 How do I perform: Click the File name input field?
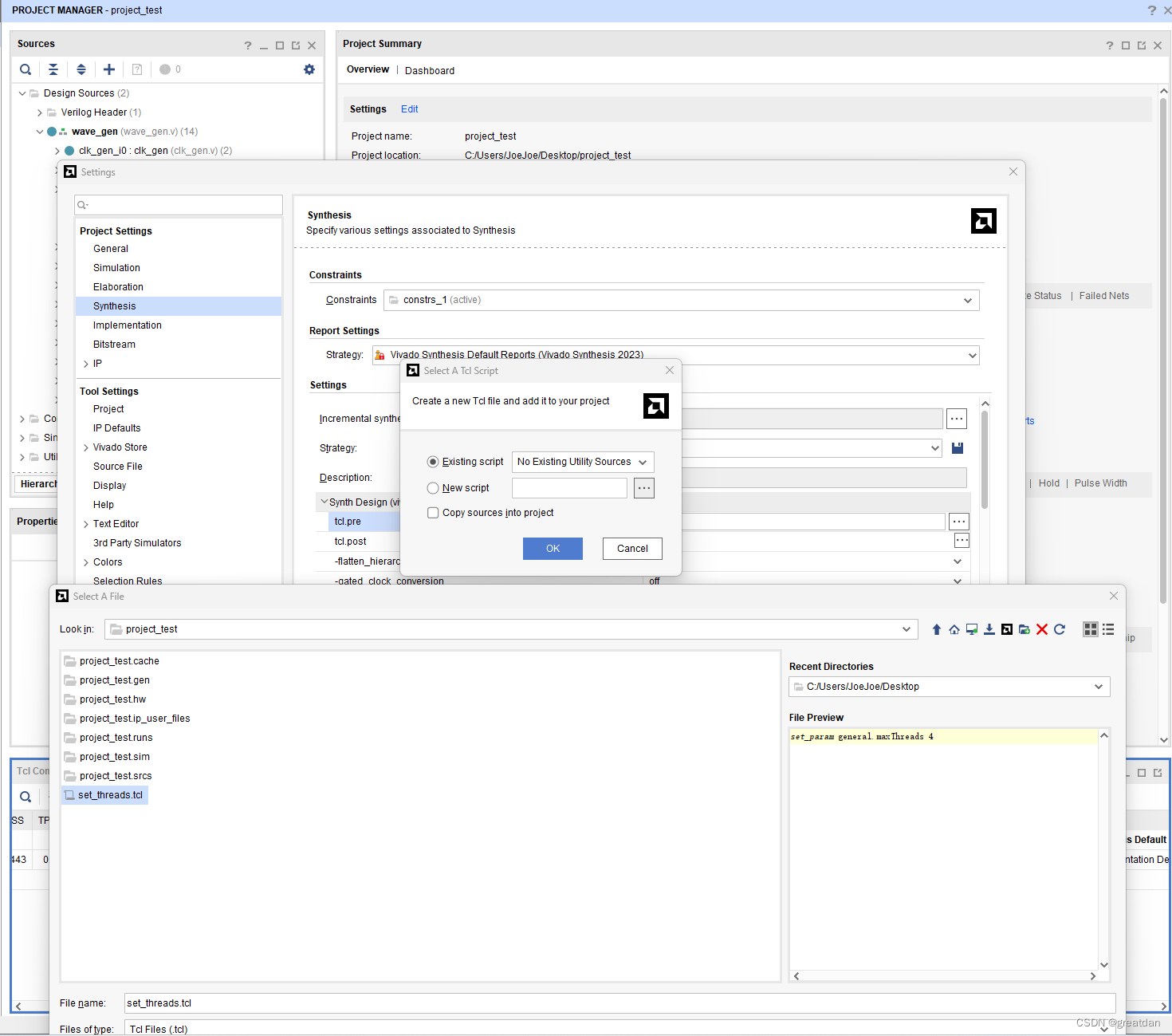click(619, 1003)
